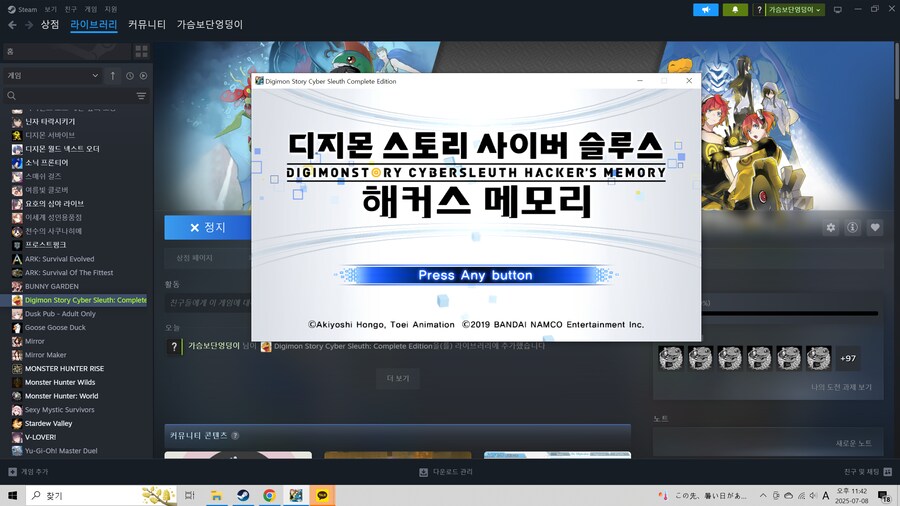The image size is (900, 506).
Task: Click the Steam logo menu
Action: [22, 9]
